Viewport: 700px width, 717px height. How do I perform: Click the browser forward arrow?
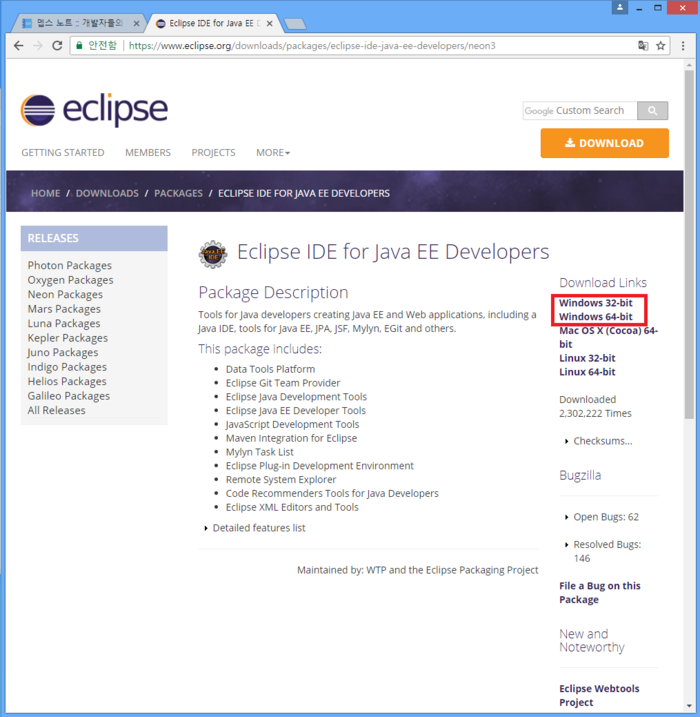(38, 46)
